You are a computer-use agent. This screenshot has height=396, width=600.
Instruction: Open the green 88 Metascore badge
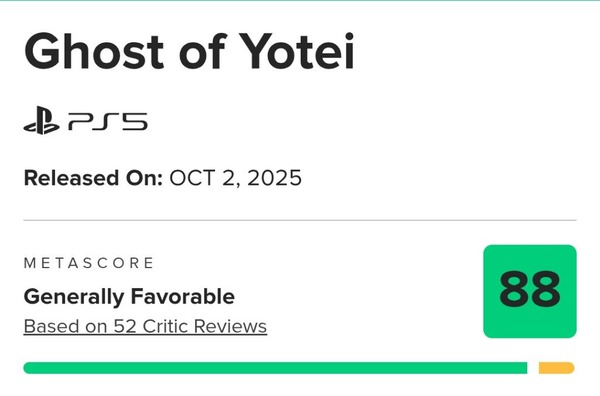(x=530, y=291)
